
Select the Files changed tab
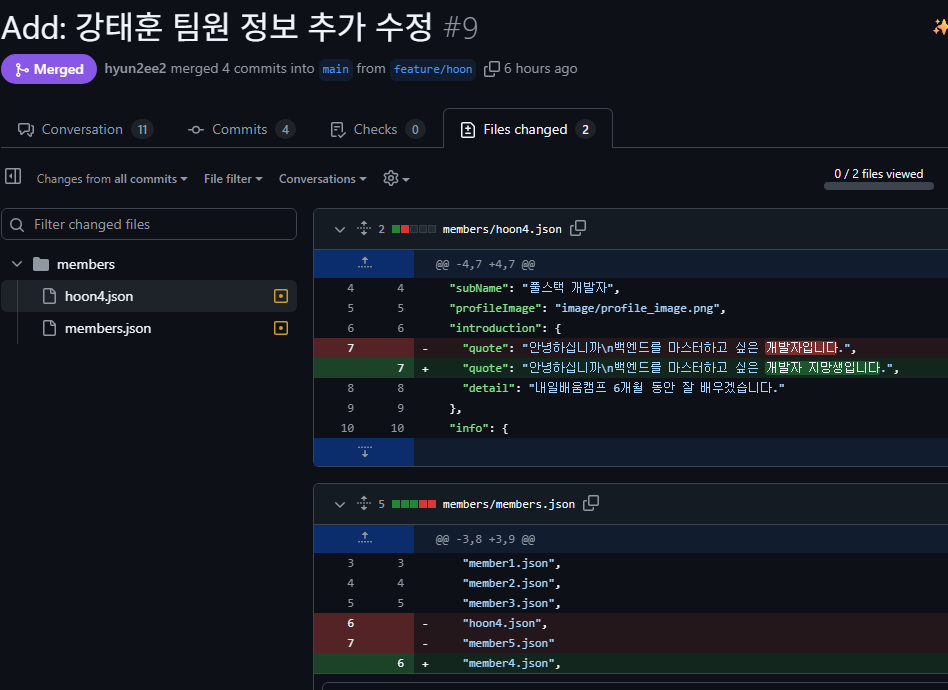527,129
